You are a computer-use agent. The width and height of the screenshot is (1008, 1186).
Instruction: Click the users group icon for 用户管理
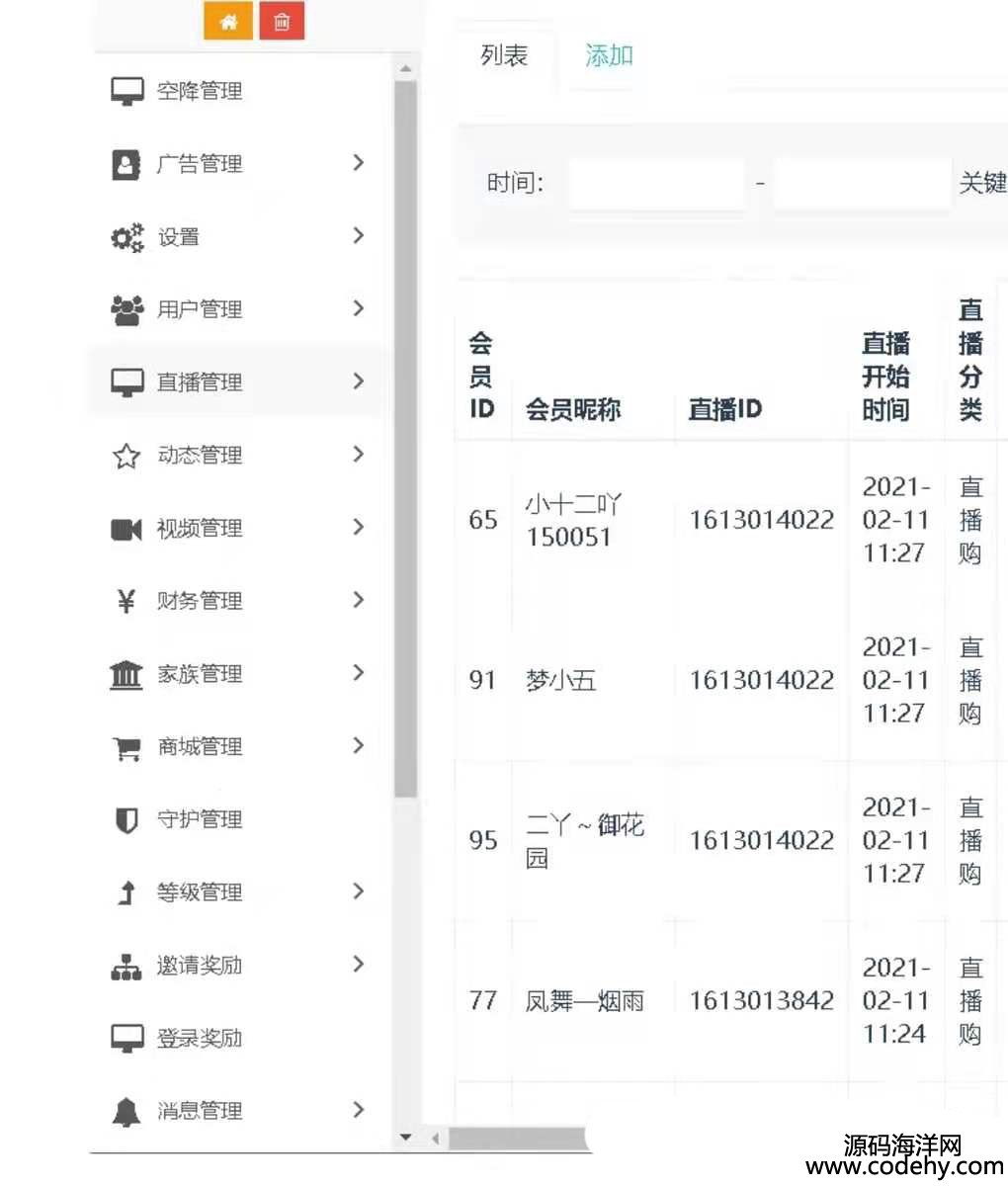(126, 310)
